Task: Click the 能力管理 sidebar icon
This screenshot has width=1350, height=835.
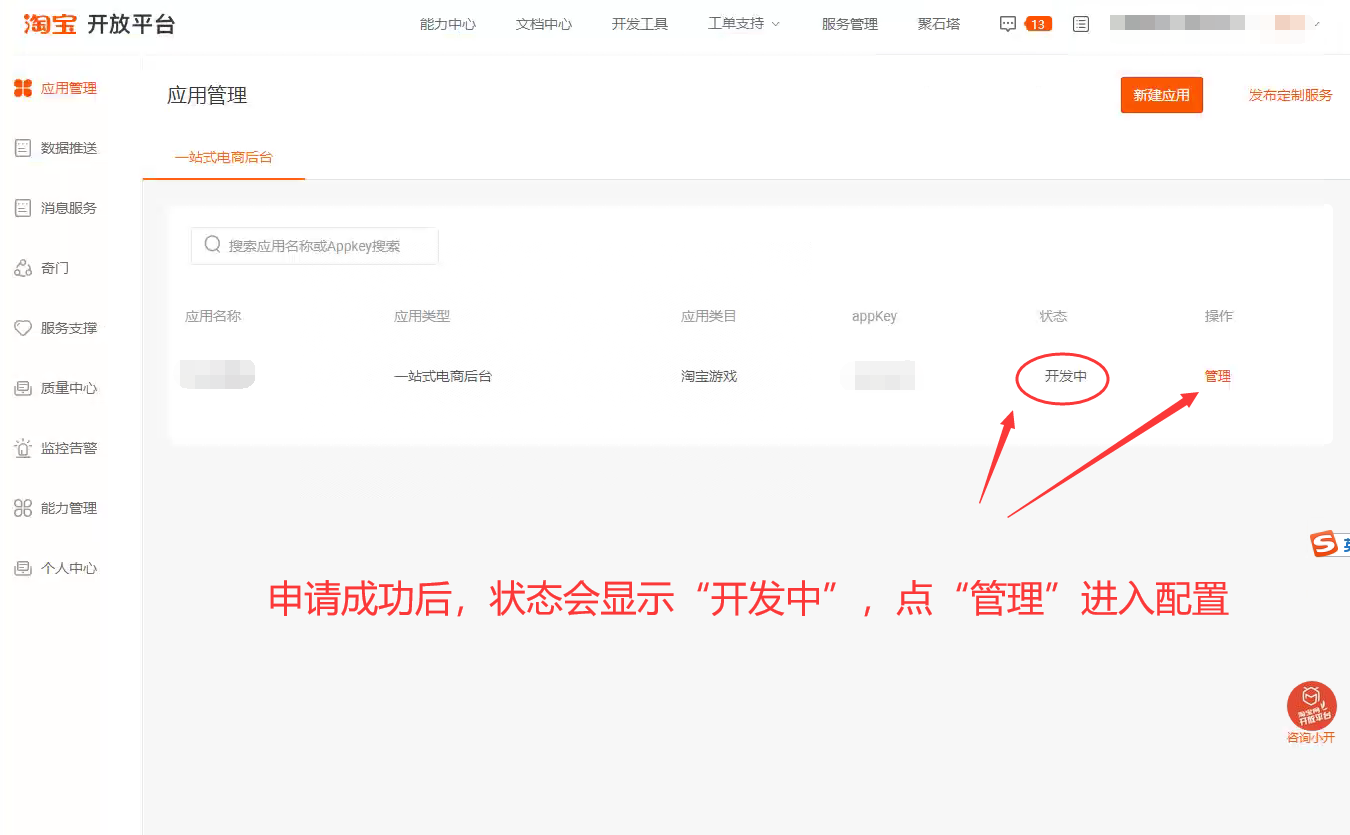Action: tap(23, 508)
